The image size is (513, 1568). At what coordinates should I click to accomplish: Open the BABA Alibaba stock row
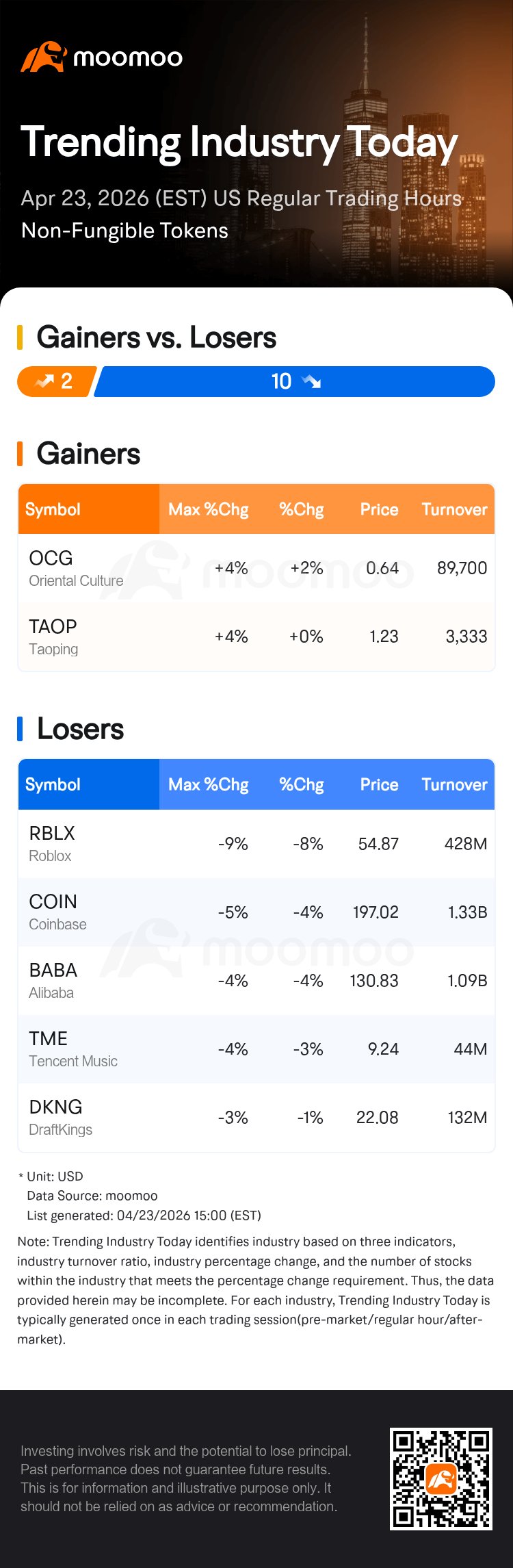click(x=256, y=980)
